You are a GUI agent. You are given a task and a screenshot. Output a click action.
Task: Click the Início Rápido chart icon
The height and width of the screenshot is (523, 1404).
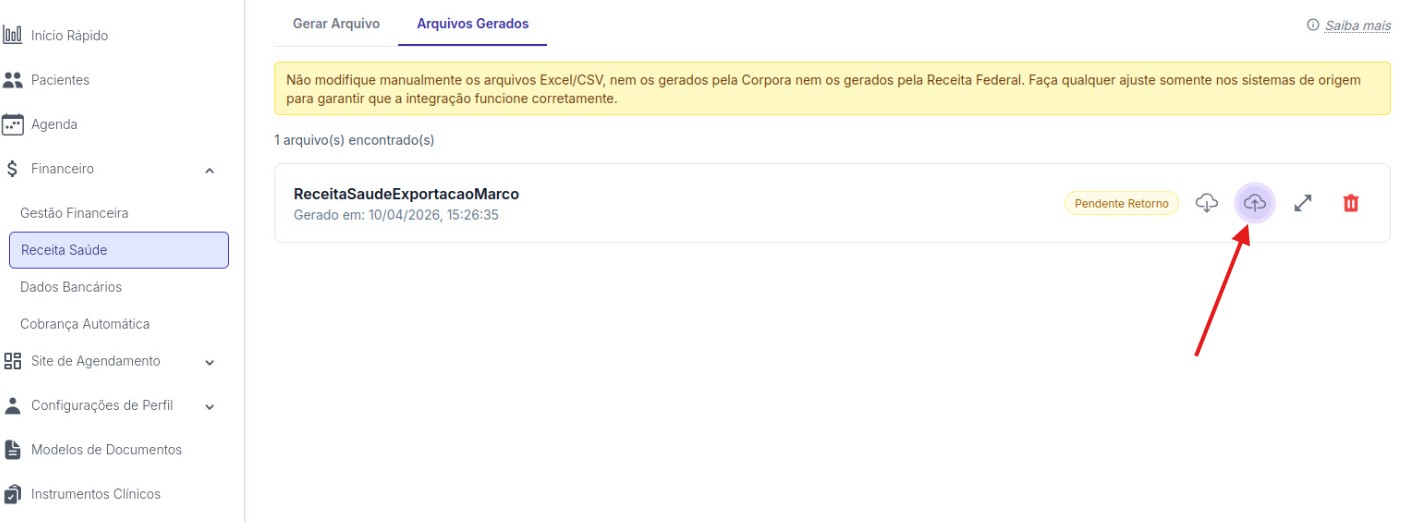coord(12,36)
